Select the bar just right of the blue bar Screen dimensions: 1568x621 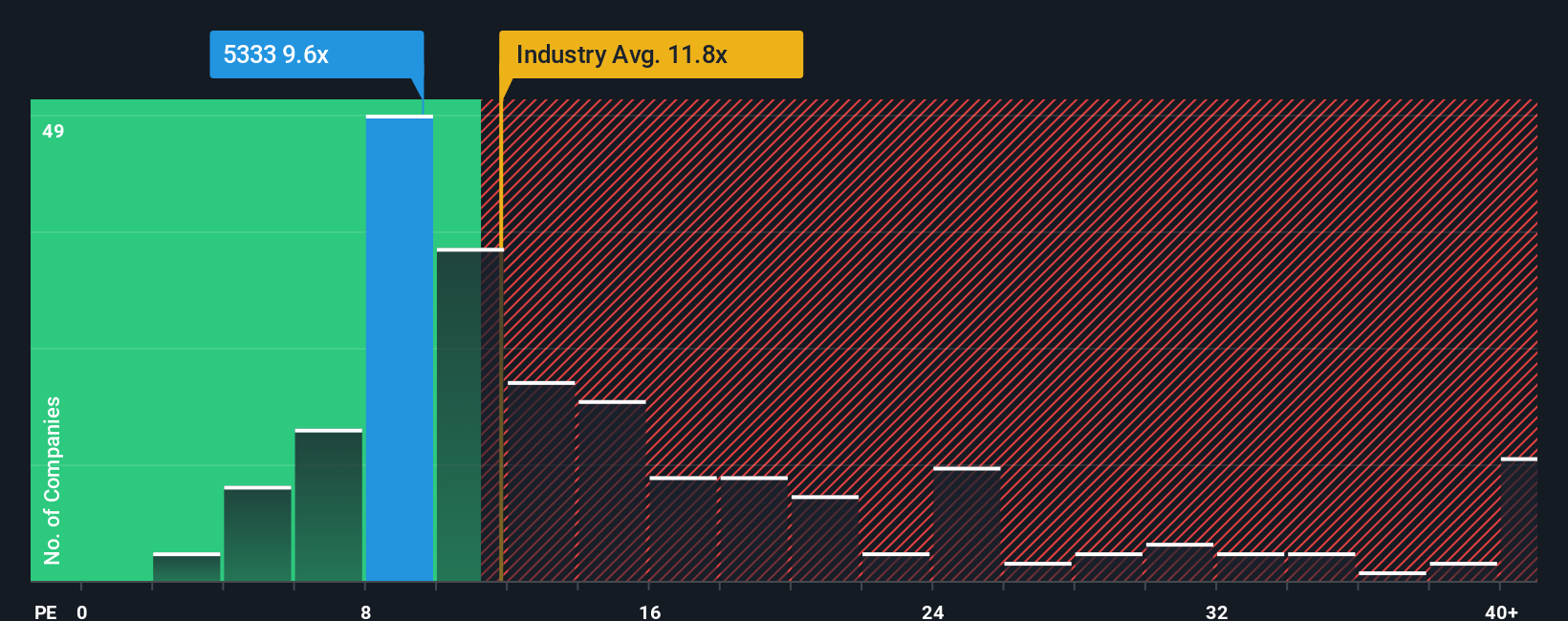click(470, 415)
